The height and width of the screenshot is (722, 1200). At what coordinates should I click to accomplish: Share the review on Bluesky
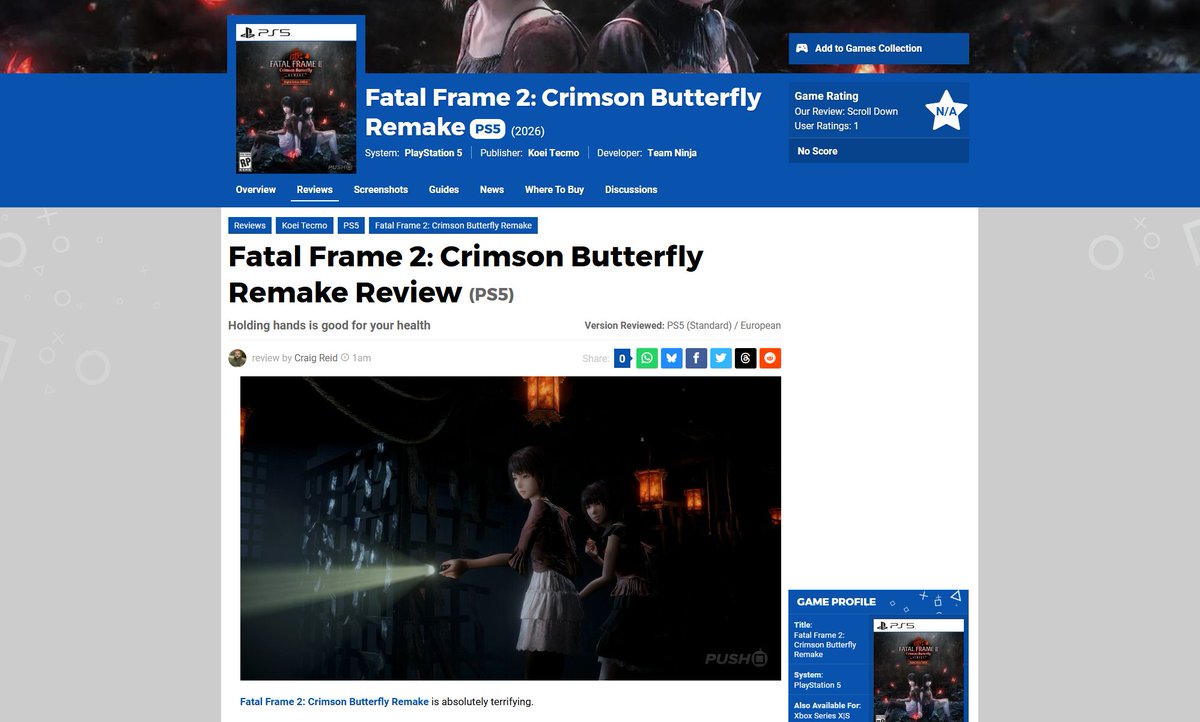click(672, 358)
